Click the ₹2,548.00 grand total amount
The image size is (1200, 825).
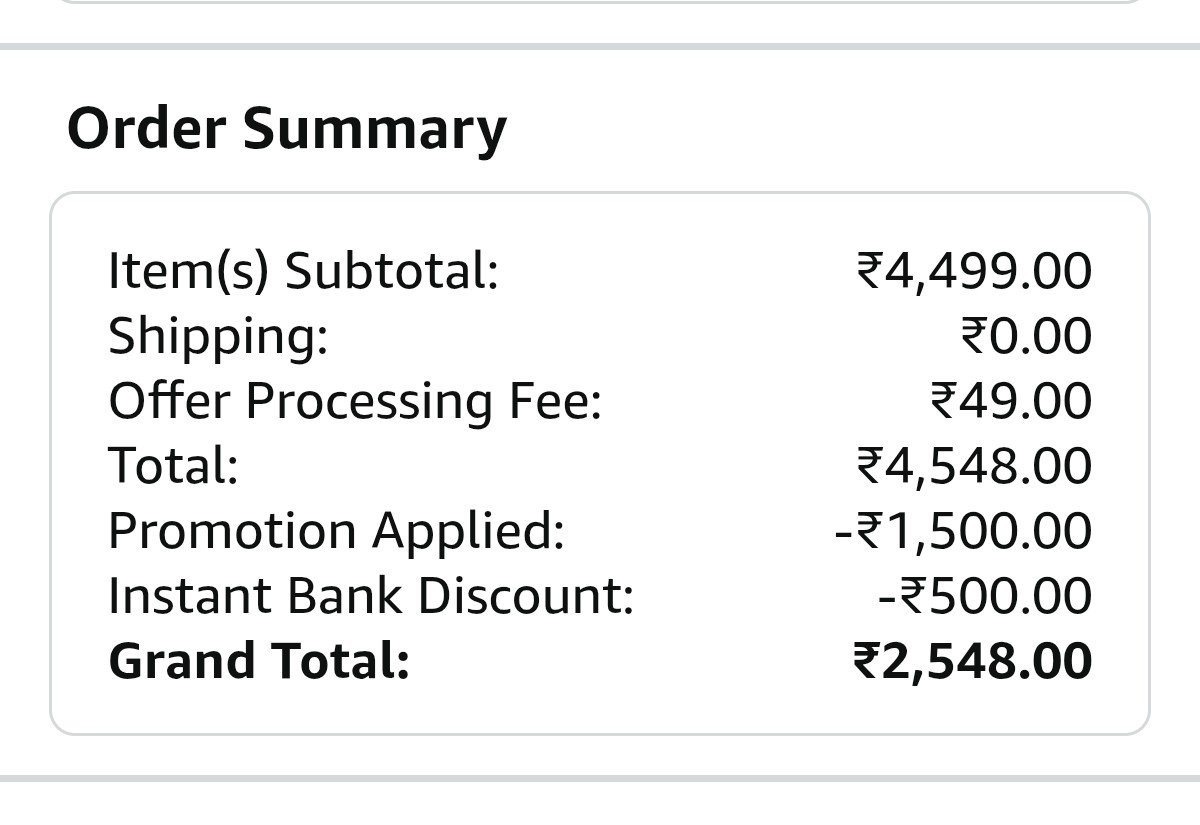pos(971,661)
